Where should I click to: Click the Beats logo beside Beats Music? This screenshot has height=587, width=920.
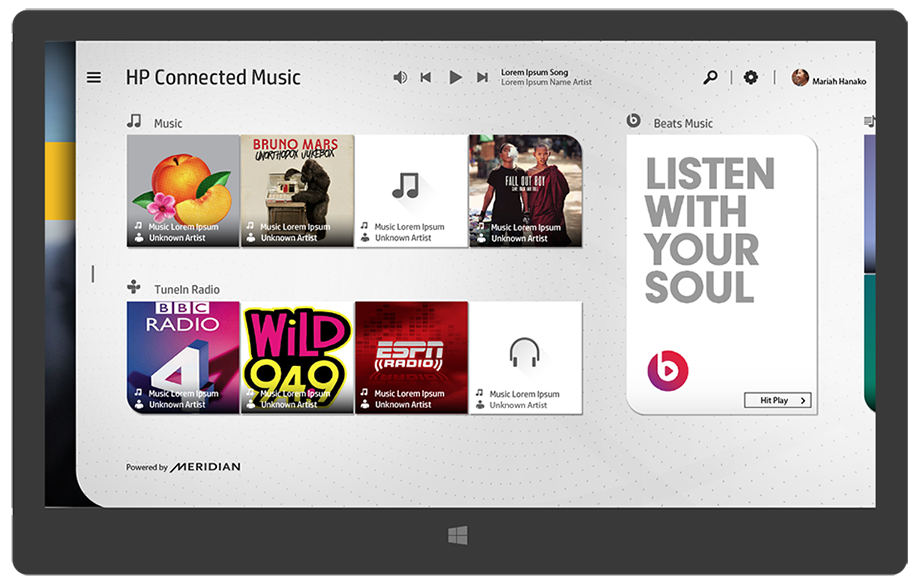pos(634,120)
